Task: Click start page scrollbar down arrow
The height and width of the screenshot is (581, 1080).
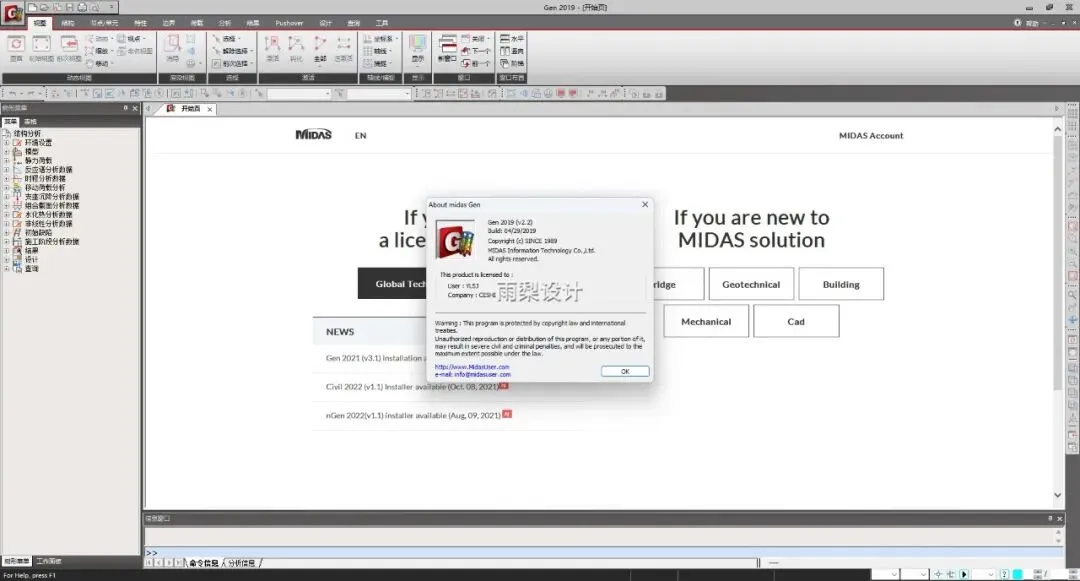Action: (x=1057, y=496)
